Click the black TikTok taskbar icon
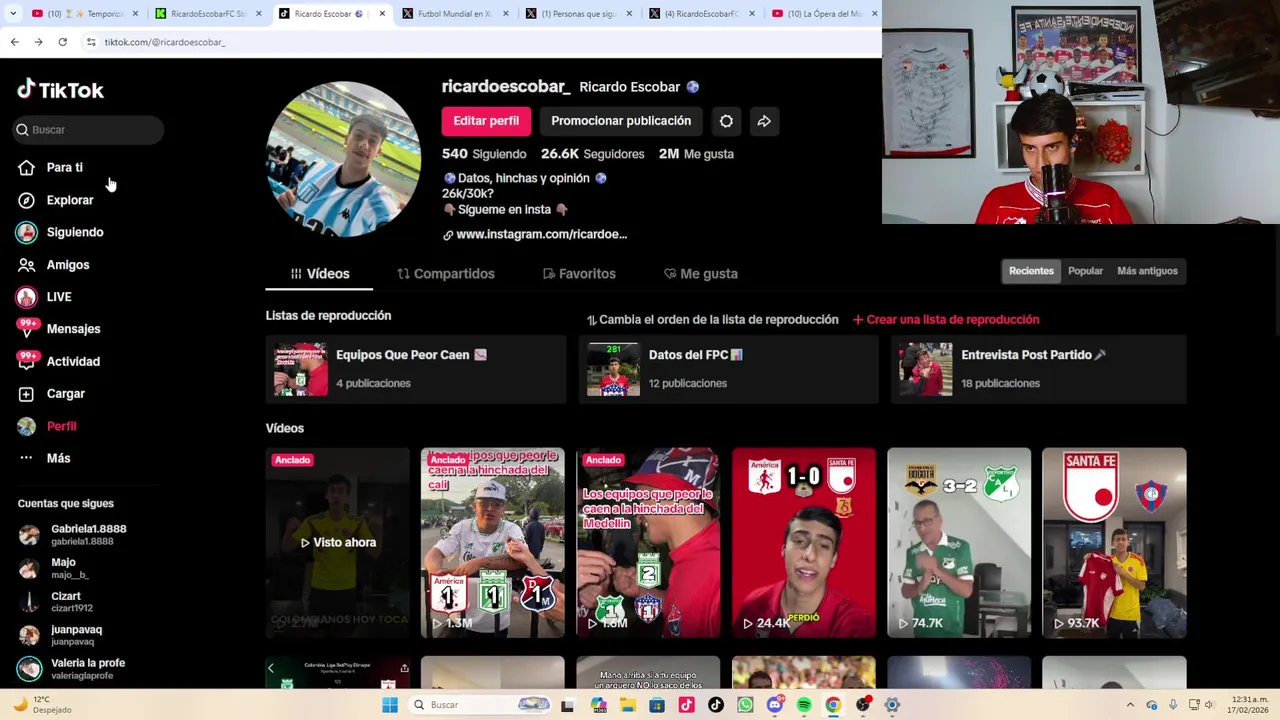 click(x=716, y=705)
